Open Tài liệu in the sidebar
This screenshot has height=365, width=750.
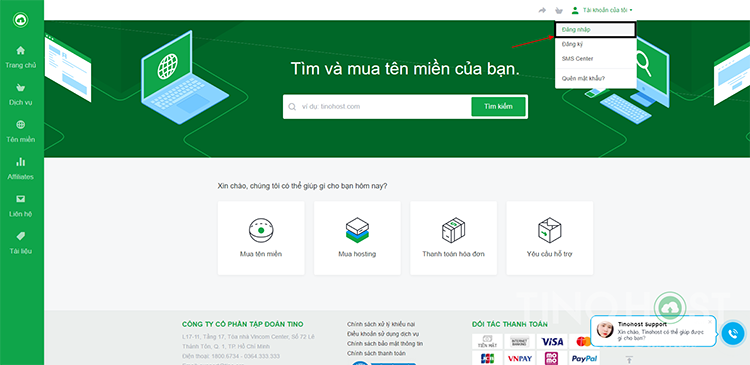(x=21, y=243)
